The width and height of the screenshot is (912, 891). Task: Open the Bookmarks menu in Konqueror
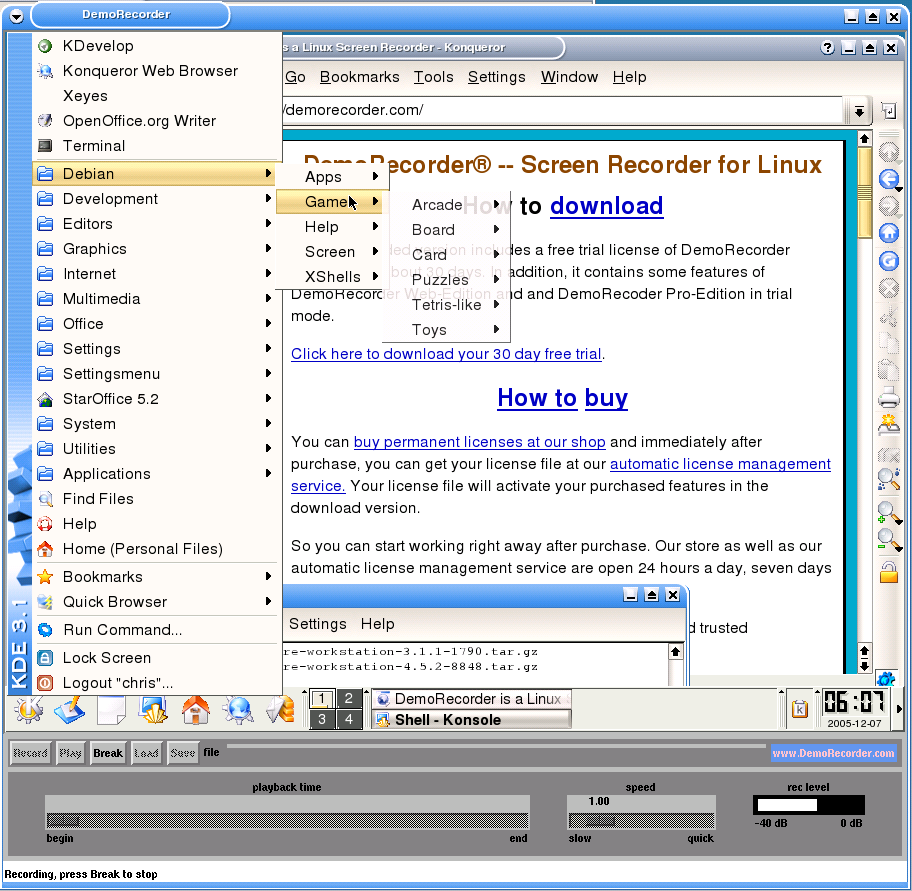click(359, 77)
